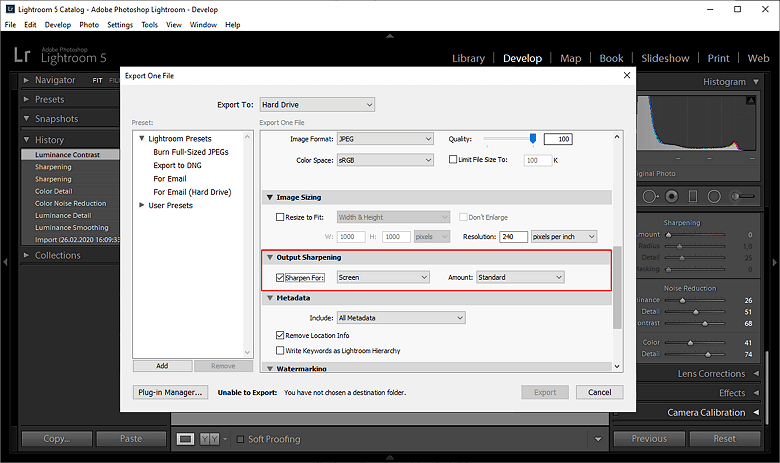Expand the Lens Corrections panel
780x463 pixels.
(x=756, y=373)
